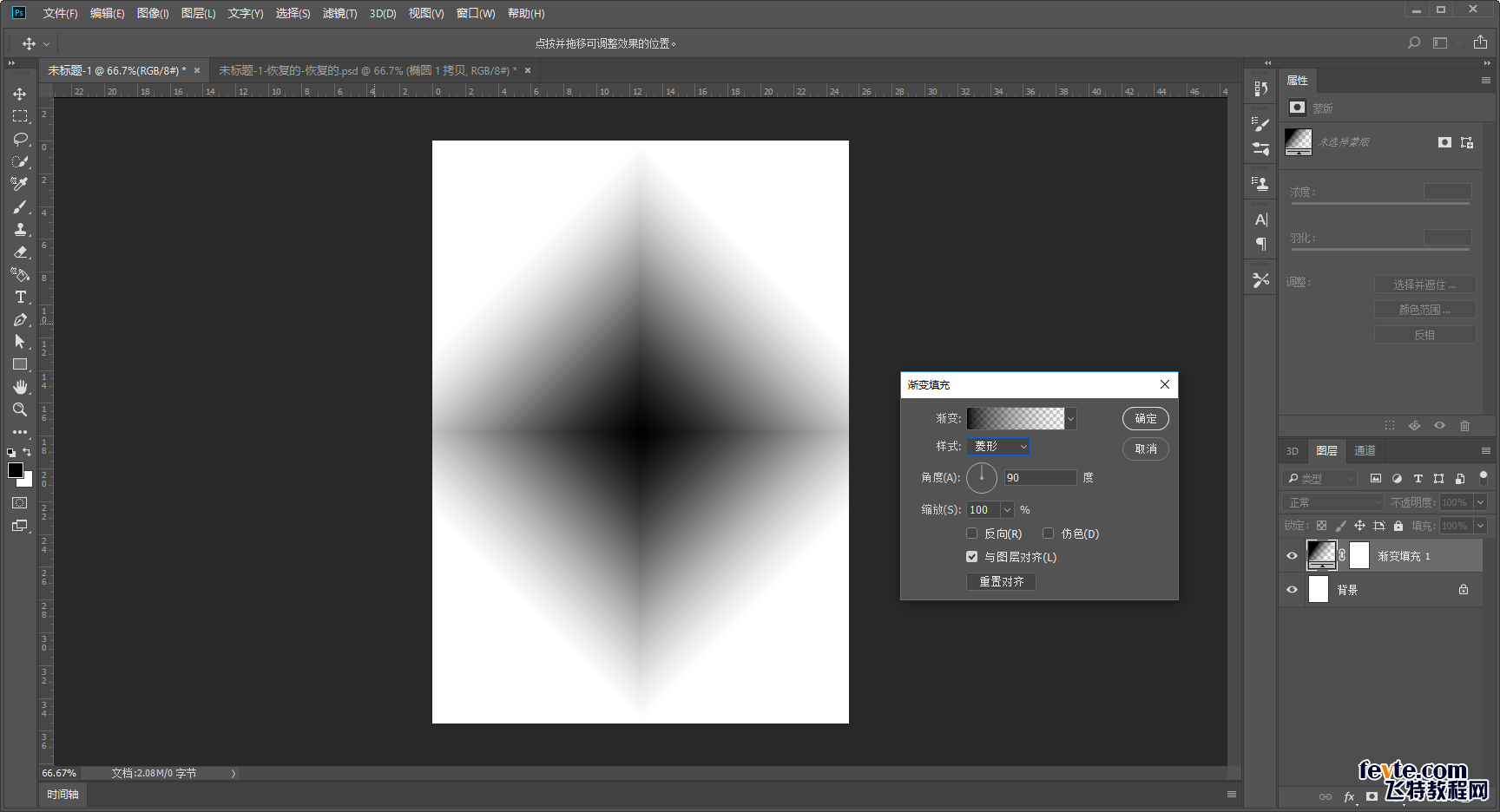Open the 正常 blend mode dropdown
Image resolution: width=1500 pixels, height=812 pixels.
point(1333,502)
